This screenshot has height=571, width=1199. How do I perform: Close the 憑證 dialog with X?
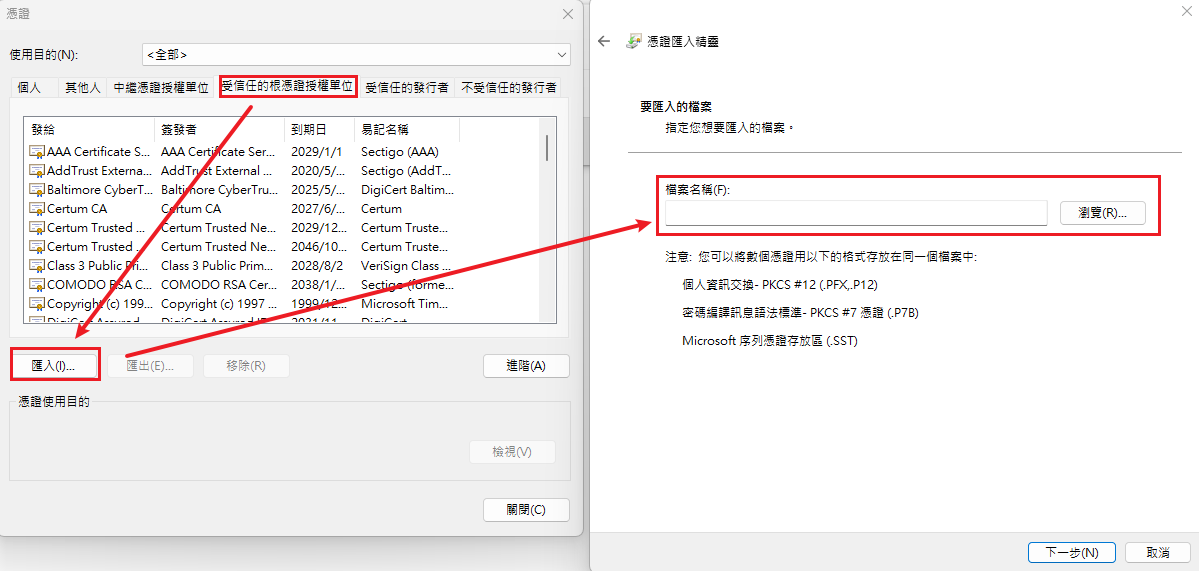pos(567,14)
